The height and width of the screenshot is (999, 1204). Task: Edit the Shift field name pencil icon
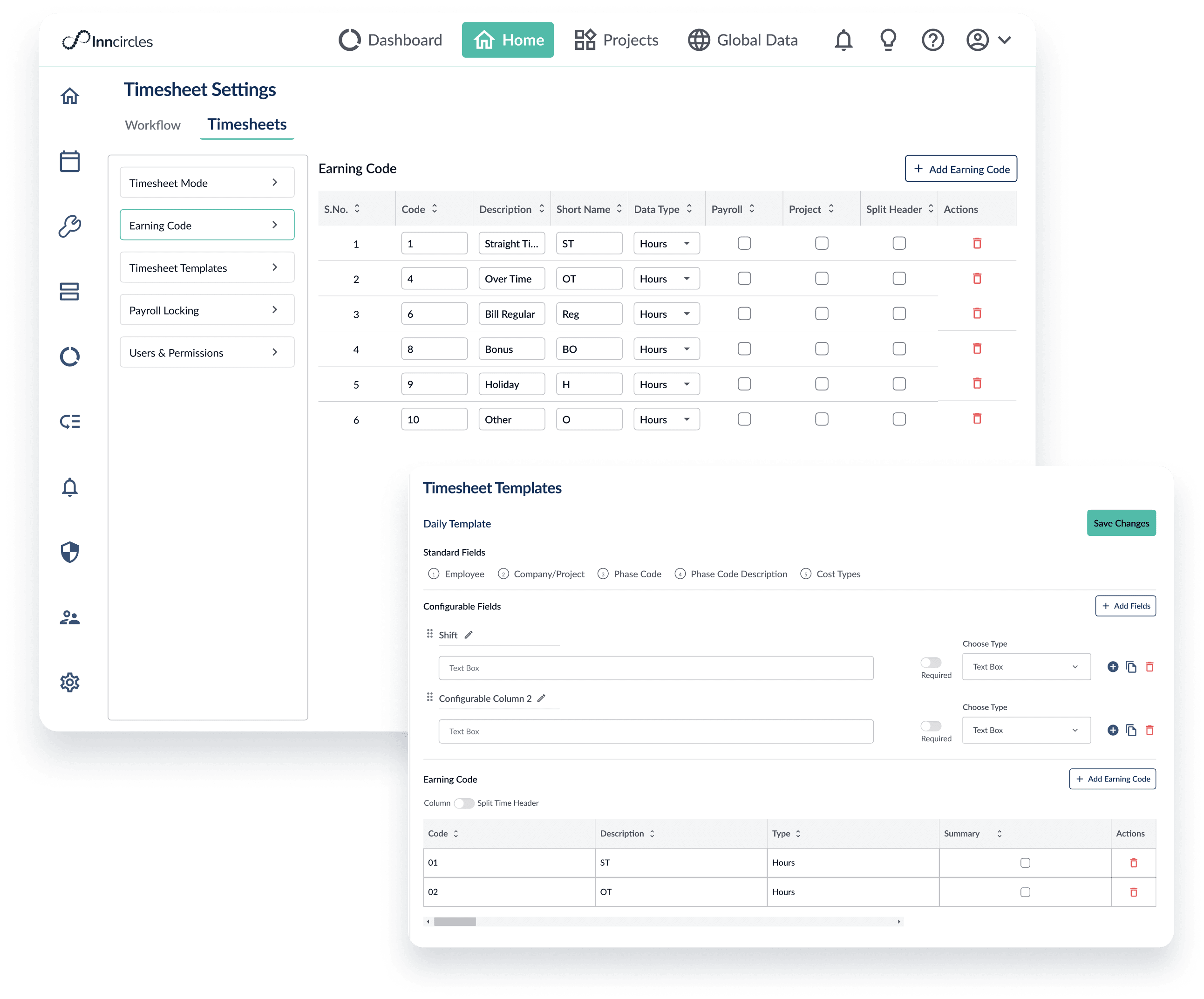click(469, 635)
